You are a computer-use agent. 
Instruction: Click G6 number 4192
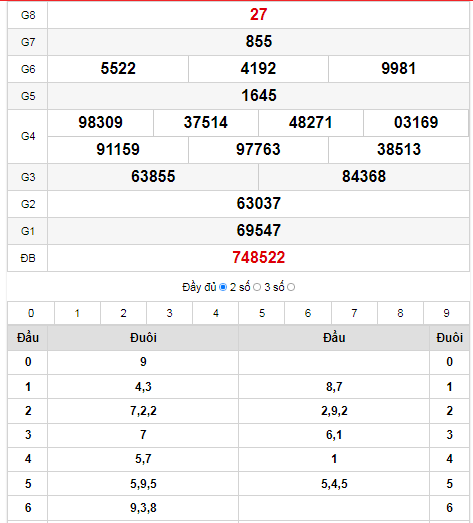(x=259, y=69)
